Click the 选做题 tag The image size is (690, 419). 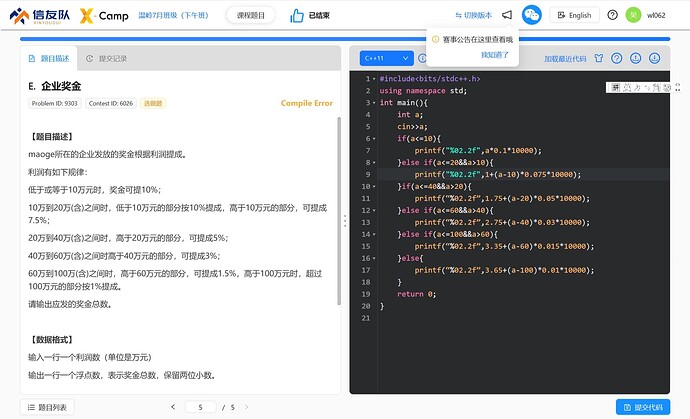coord(153,103)
